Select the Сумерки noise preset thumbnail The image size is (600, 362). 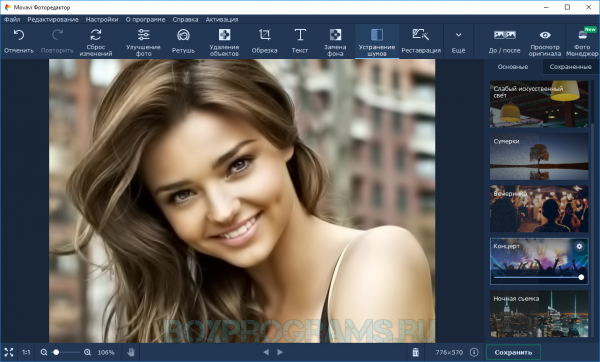(x=539, y=157)
